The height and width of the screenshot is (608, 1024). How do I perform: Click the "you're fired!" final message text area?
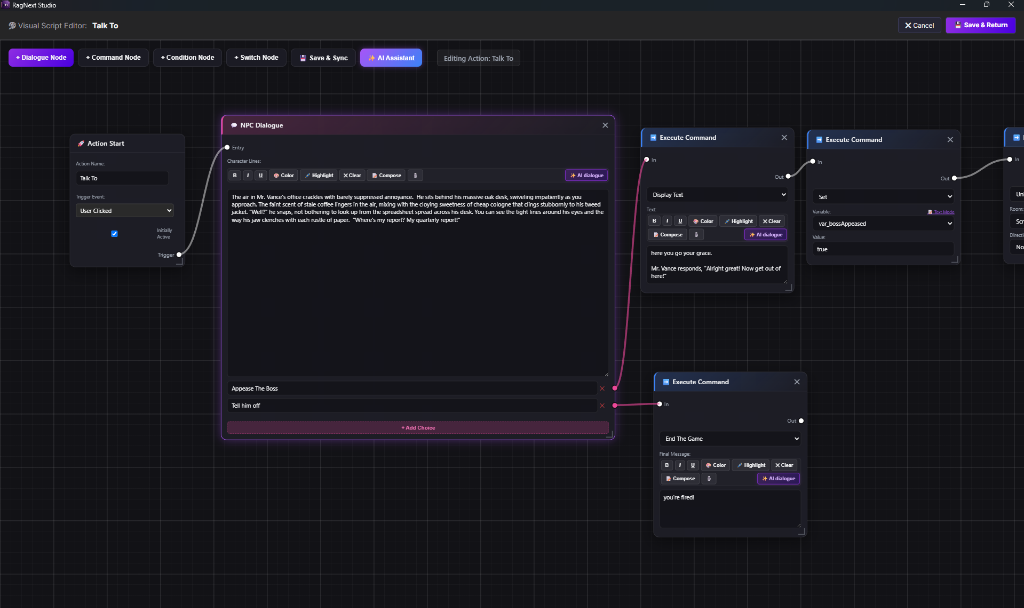tap(730, 509)
